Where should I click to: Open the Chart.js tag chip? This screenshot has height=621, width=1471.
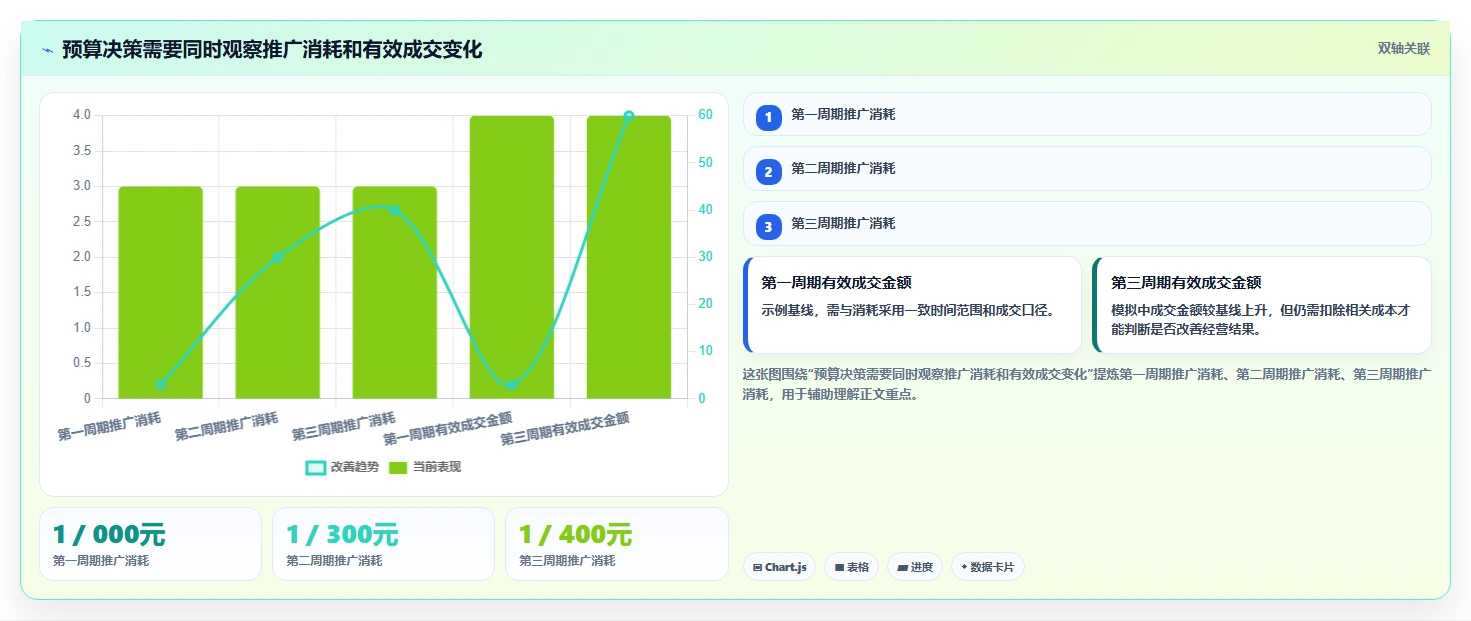(x=779, y=567)
